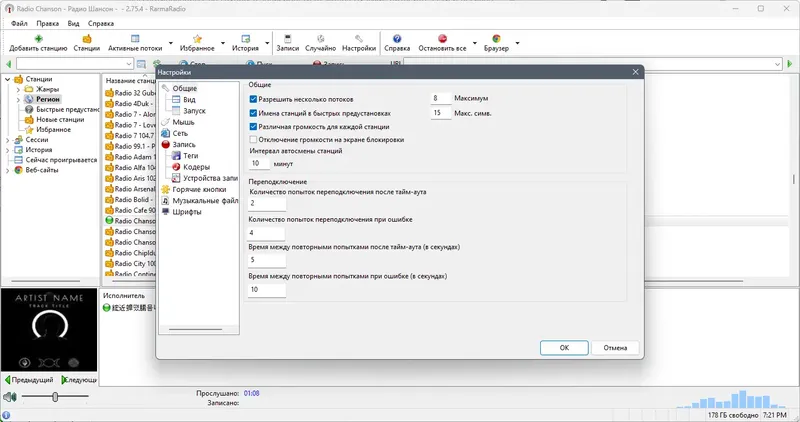The width and height of the screenshot is (800, 422).
Task: Click the Макс. симв. input field
Action: point(441,113)
